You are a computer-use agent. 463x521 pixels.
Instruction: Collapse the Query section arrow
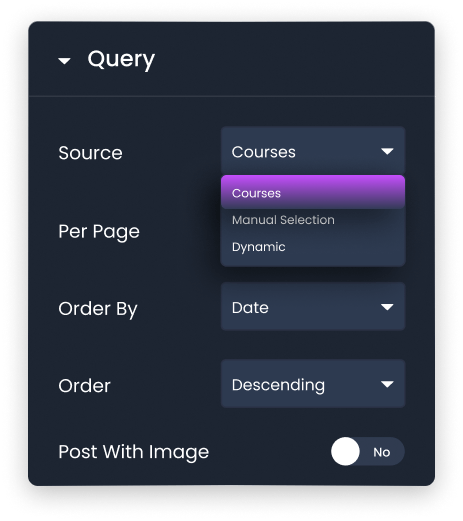pyautogui.click(x=64, y=61)
